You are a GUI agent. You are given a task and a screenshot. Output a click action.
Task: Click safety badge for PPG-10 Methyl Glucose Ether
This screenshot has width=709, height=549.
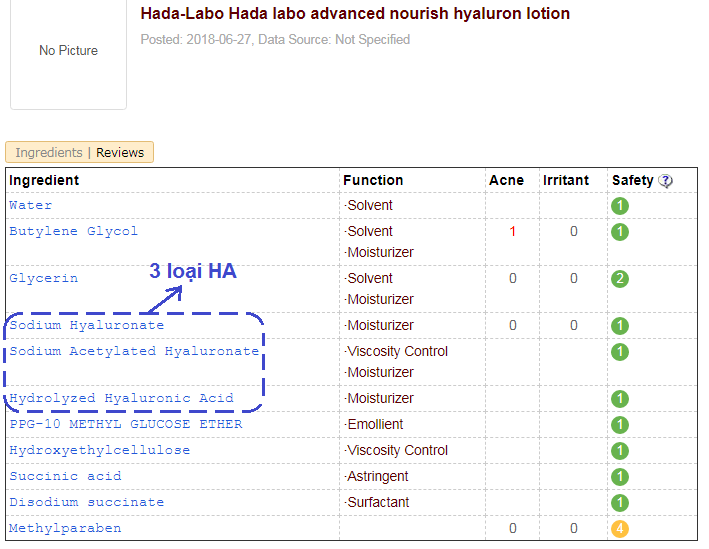click(x=620, y=425)
